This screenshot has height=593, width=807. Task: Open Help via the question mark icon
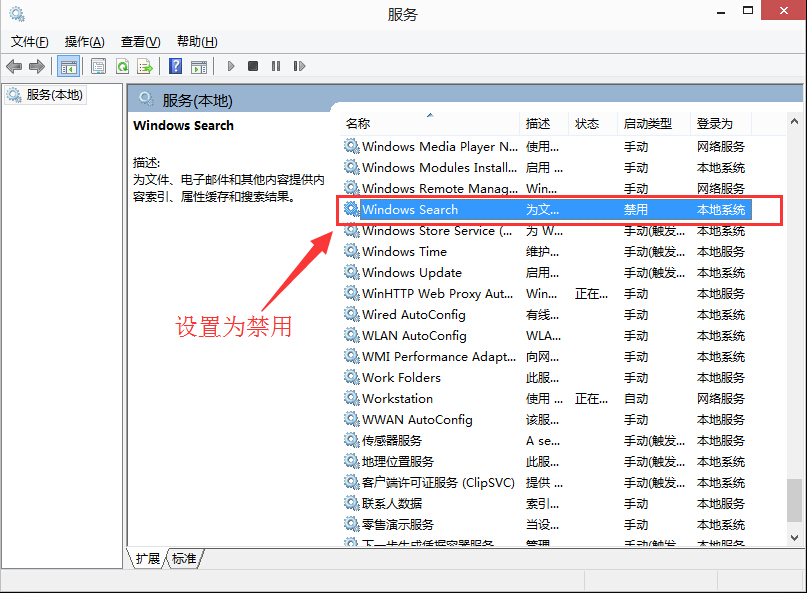[x=175, y=66]
